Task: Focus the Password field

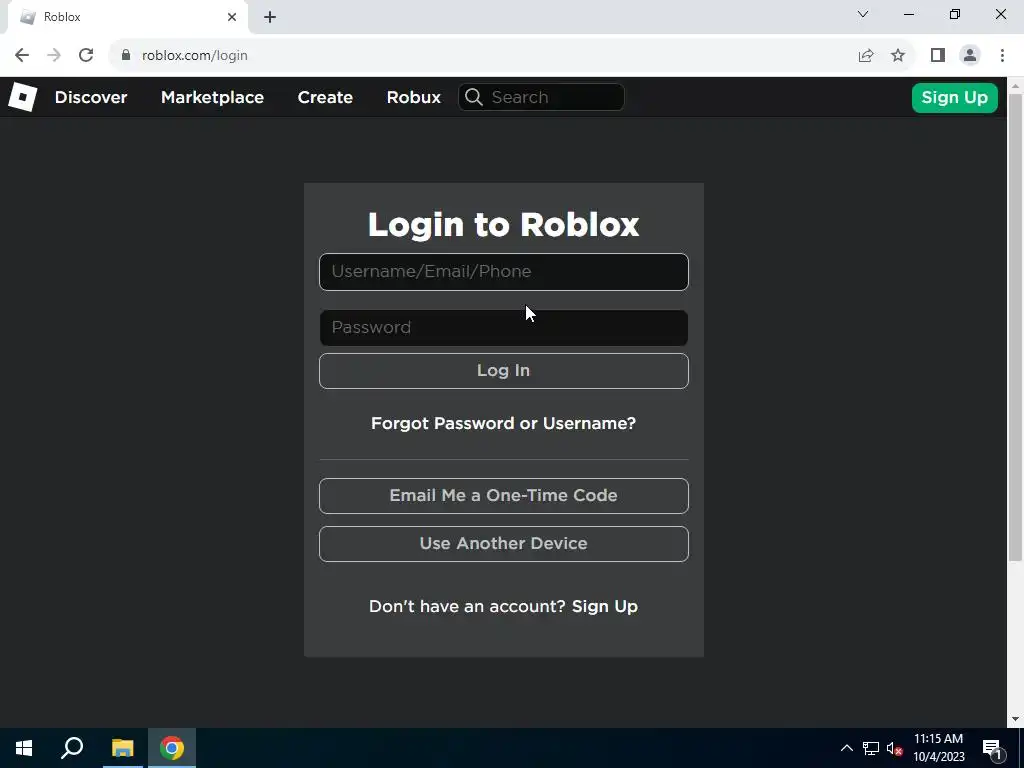Action: pyautogui.click(x=504, y=328)
